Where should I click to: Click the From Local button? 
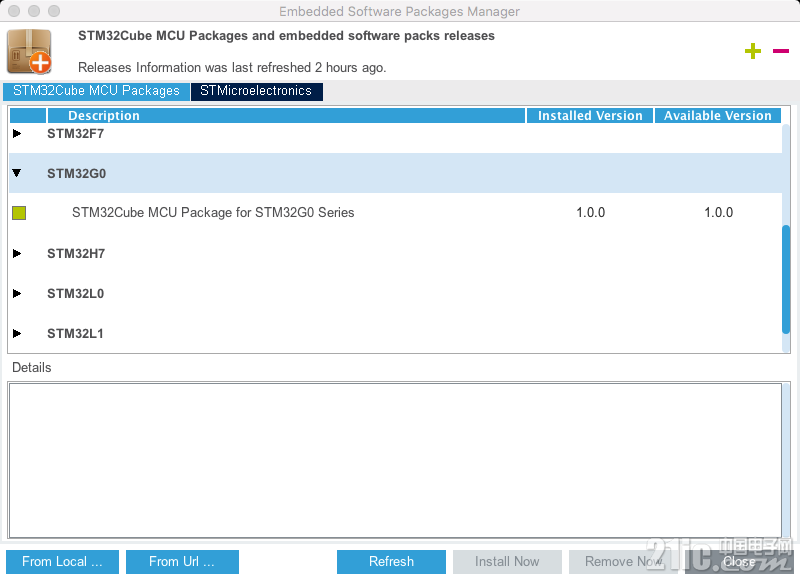pyautogui.click(x=62, y=562)
